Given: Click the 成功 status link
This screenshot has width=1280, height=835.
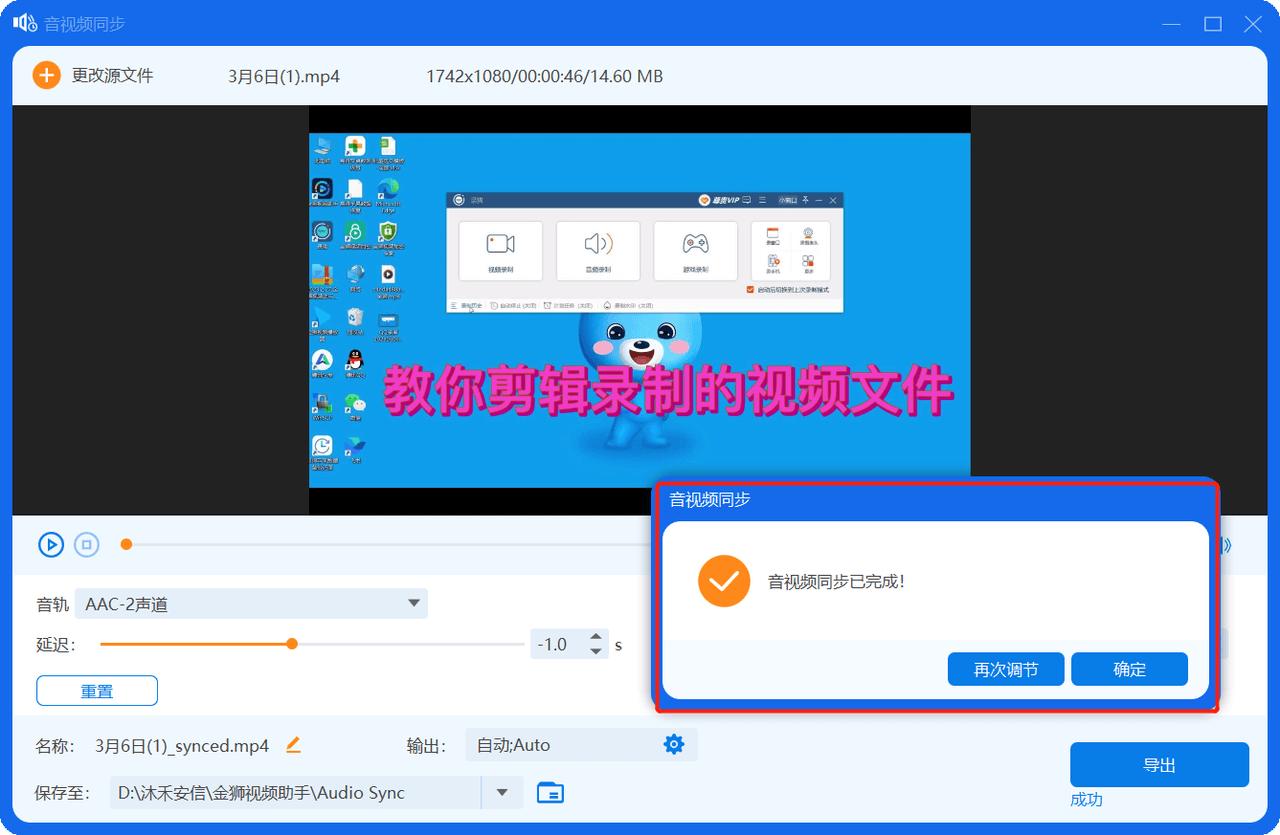Looking at the screenshot, I should (1086, 800).
